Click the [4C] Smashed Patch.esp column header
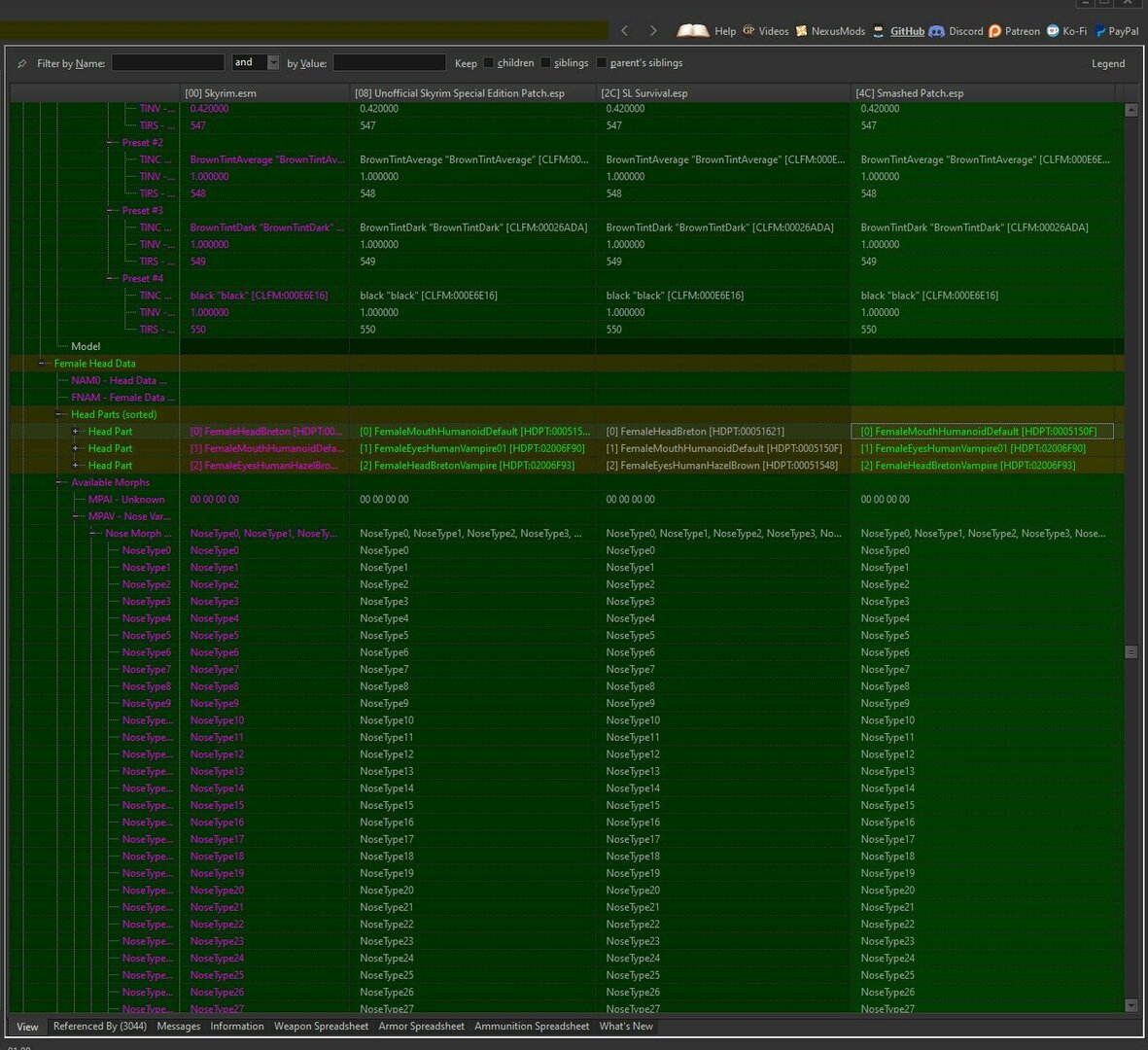1148x1050 pixels. (x=982, y=93)
